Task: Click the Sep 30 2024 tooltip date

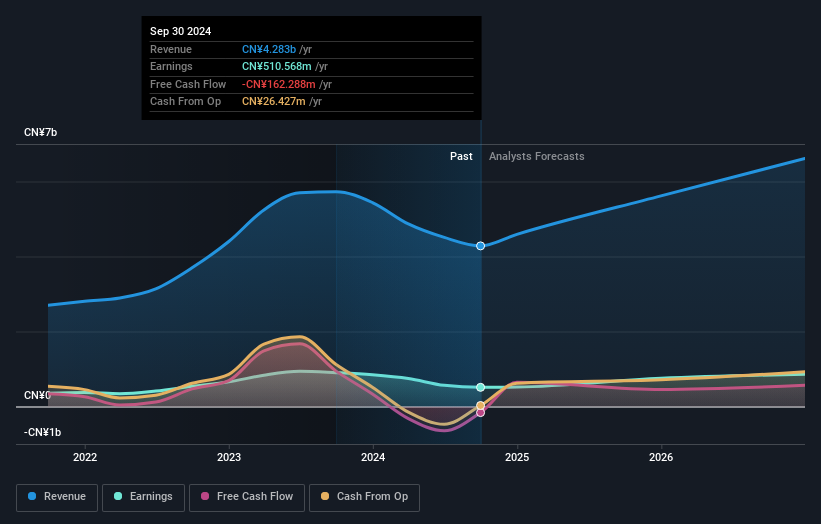Action: tap(181, 31)
